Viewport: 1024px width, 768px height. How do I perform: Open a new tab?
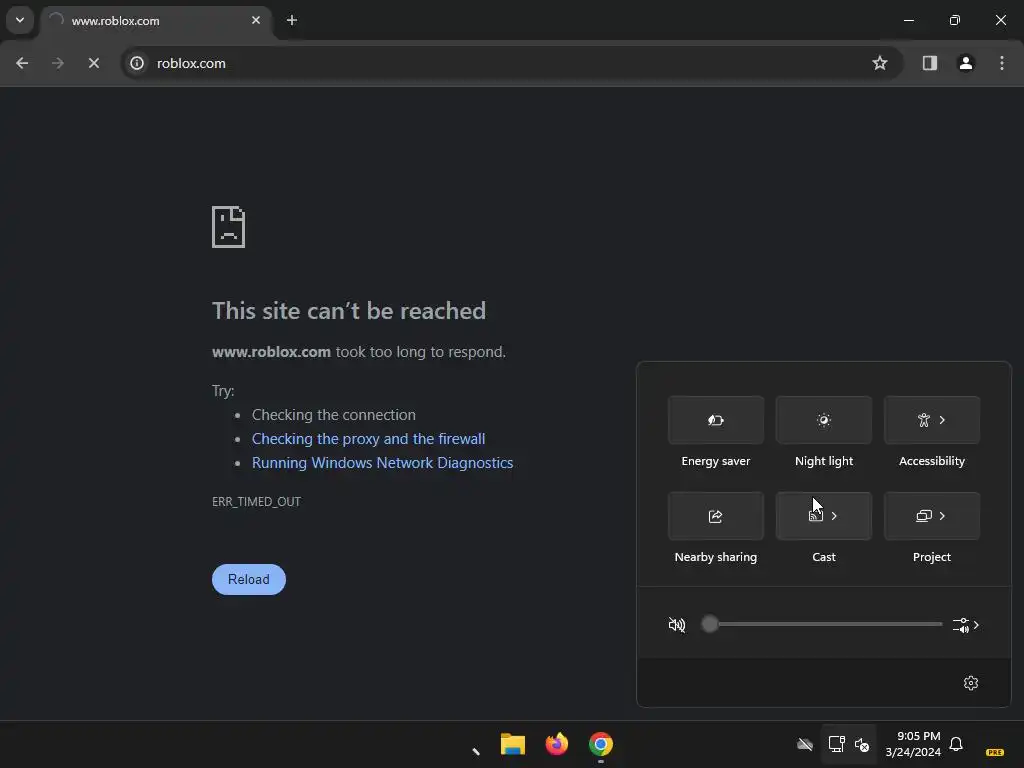click(x=292, y=21)
